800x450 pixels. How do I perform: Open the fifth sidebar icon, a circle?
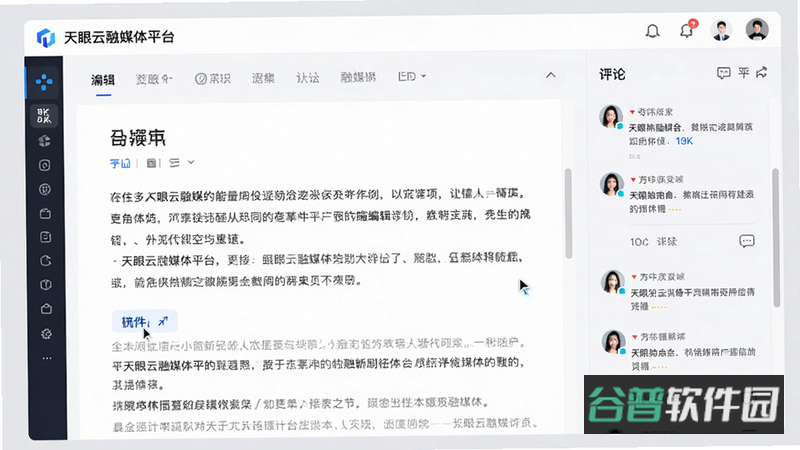coord(45,189)
